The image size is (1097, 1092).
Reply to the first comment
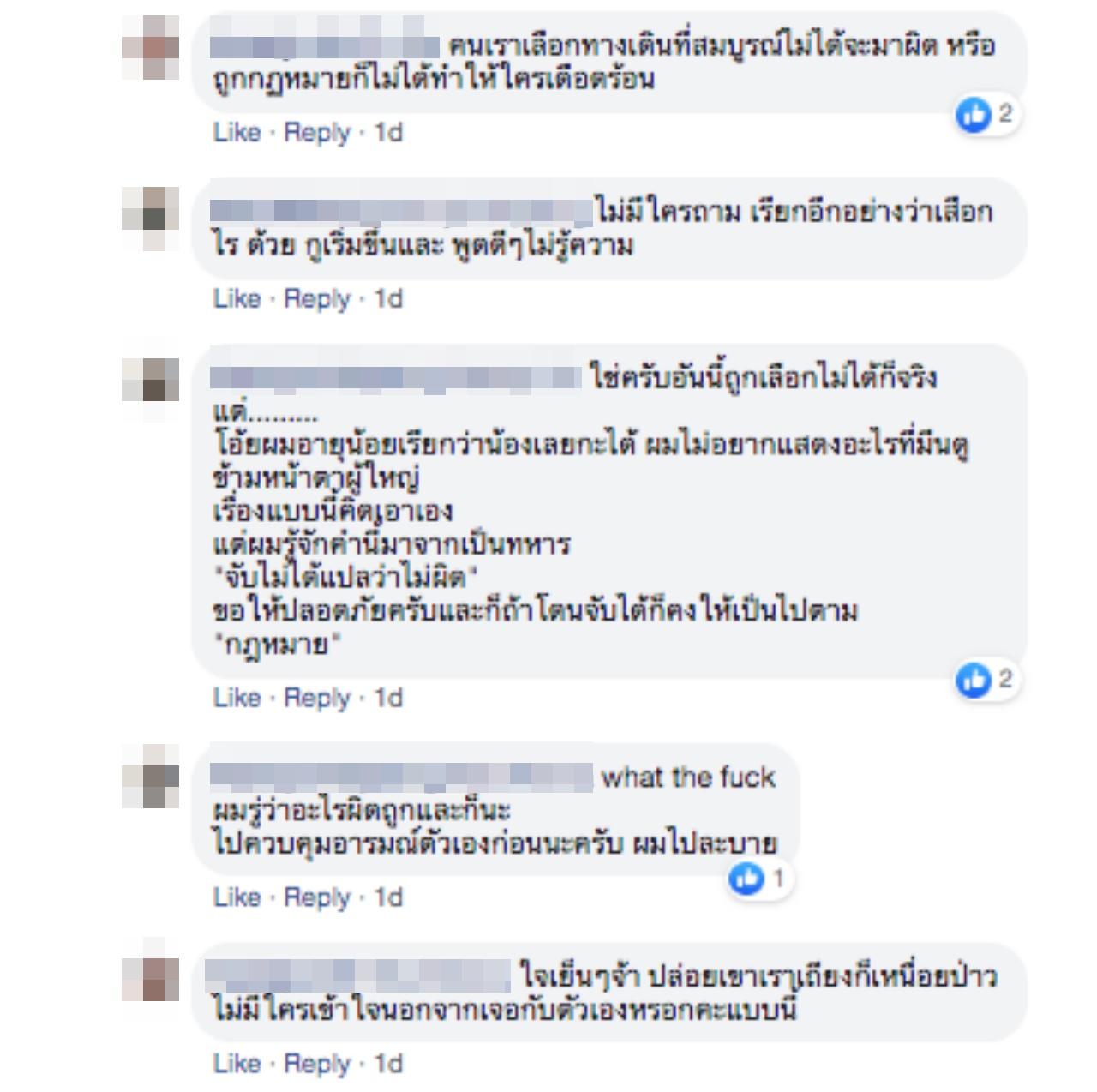pos(317,133)
